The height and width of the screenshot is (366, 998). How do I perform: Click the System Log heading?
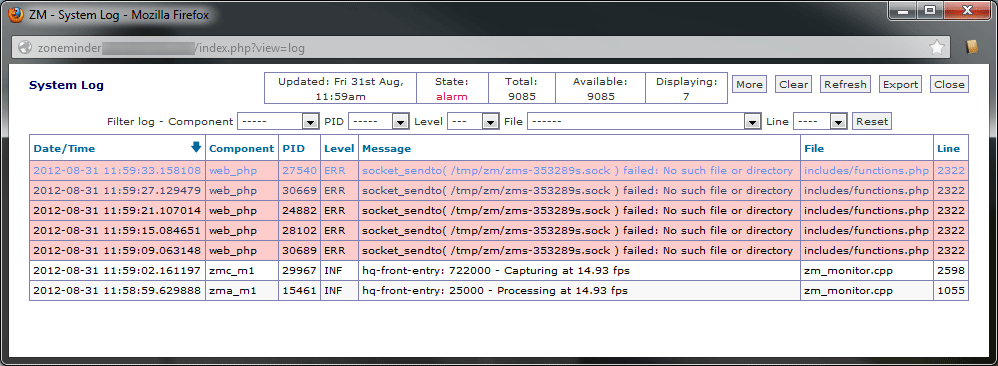(66, 85)
